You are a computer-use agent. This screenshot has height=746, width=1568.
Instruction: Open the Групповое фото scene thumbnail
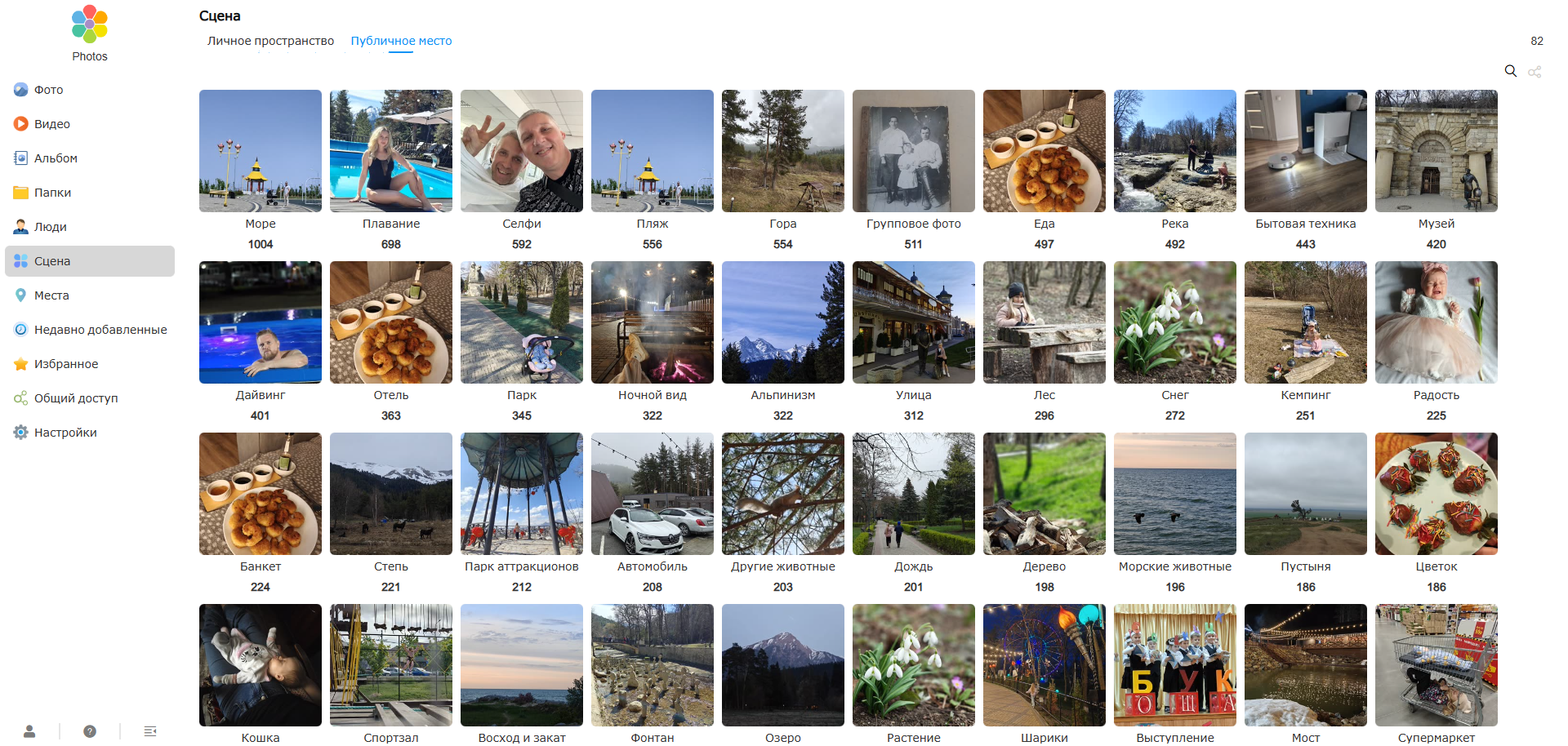(x=914, y=151)
